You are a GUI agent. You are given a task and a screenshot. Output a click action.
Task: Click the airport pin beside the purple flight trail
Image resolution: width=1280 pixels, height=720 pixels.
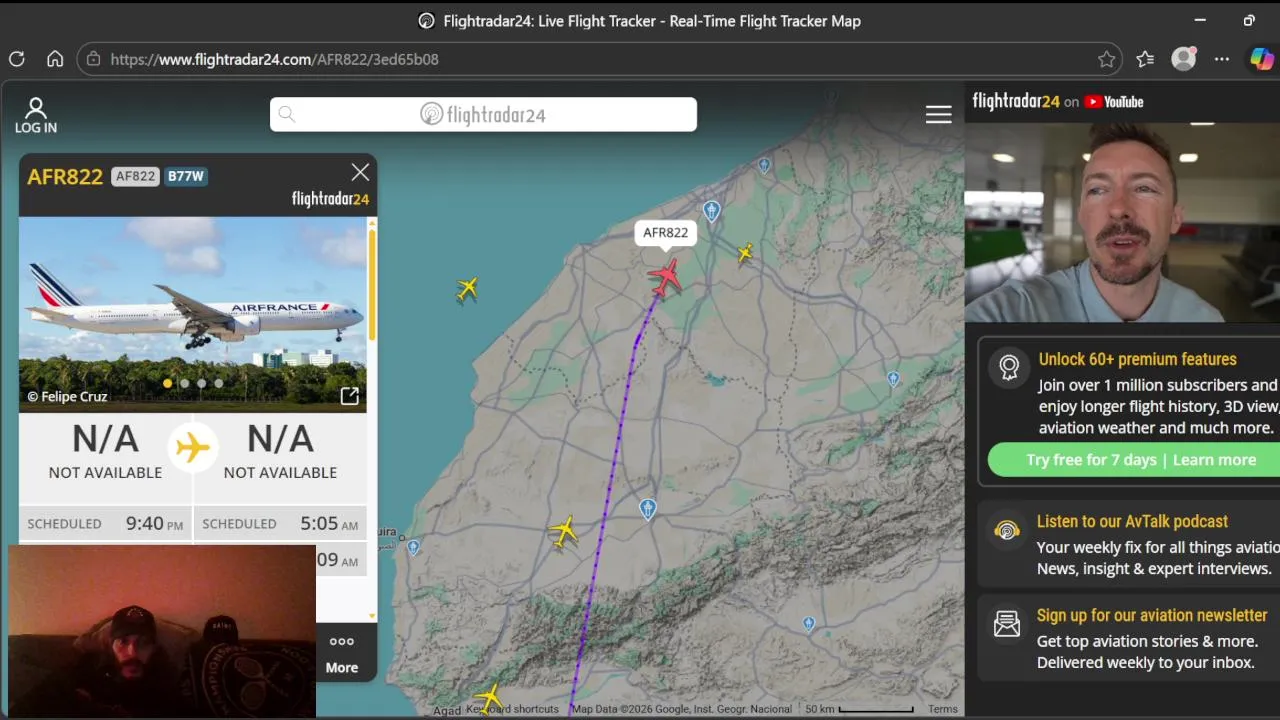pos(648,509)
